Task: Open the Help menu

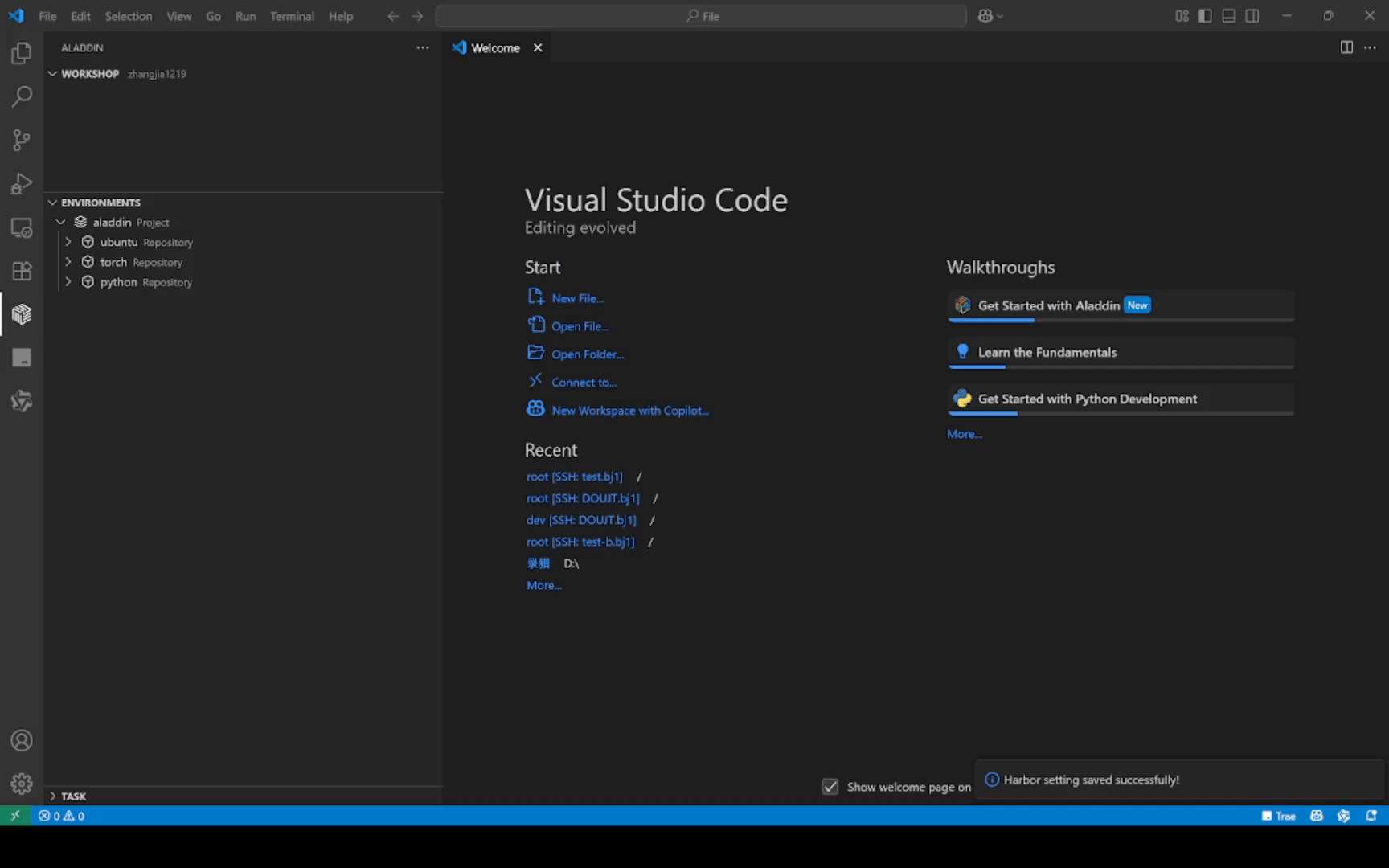Action: [341, 16]
